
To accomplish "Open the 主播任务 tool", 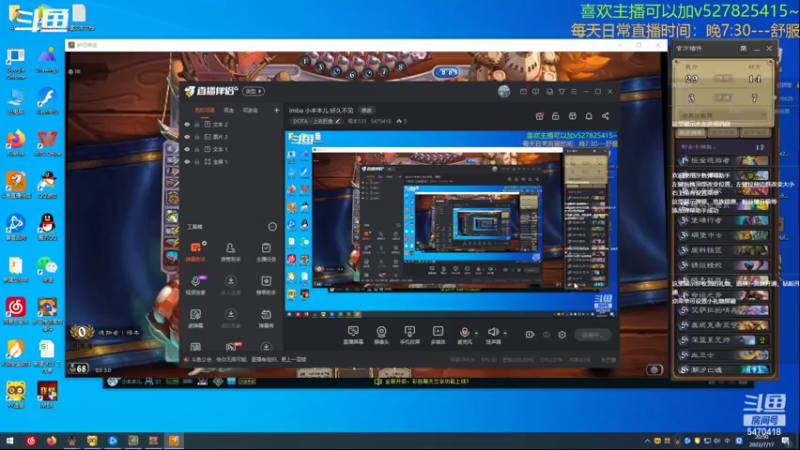I will click(x=266, y=252).
